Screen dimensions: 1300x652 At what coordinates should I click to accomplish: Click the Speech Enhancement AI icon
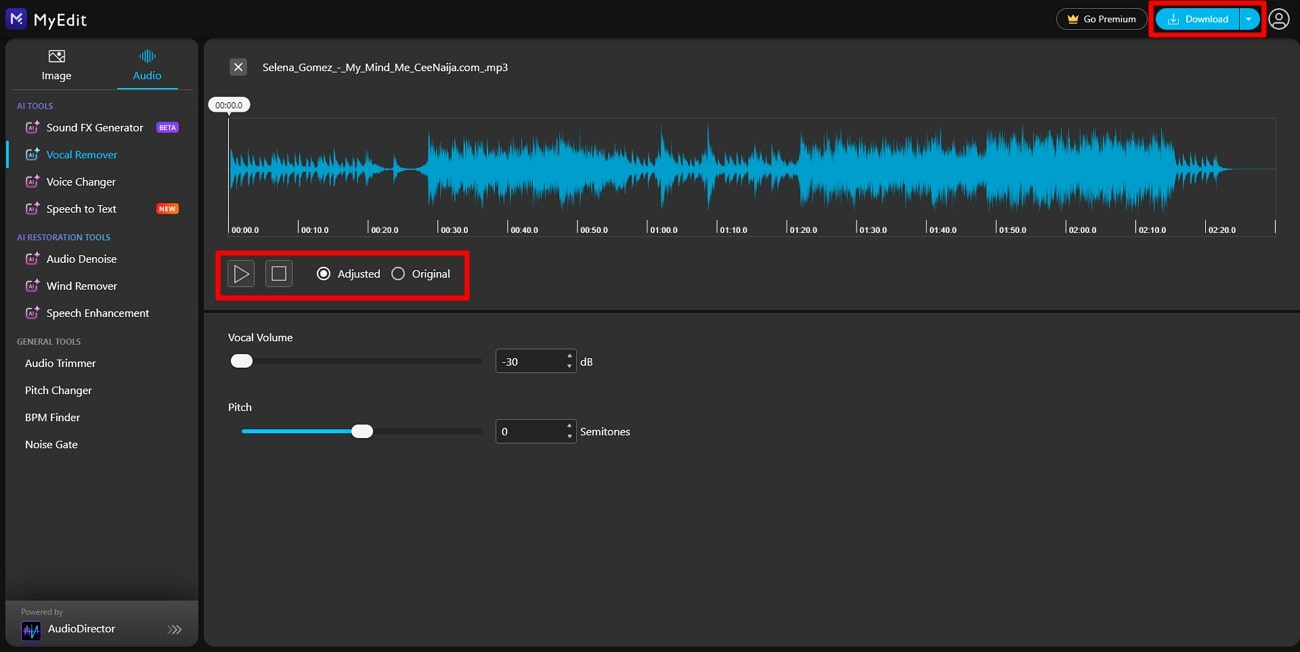[x=32, y=313]
